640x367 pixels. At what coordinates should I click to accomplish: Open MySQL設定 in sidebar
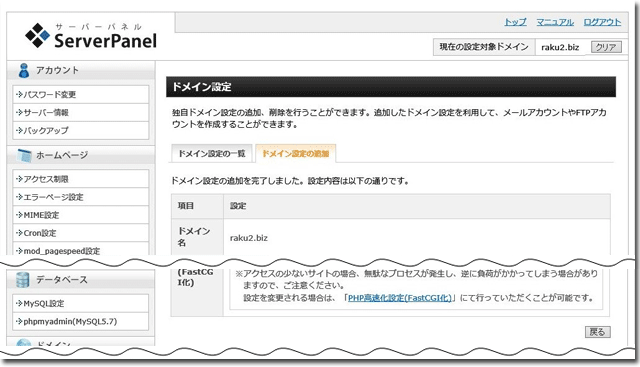point(80,303)
